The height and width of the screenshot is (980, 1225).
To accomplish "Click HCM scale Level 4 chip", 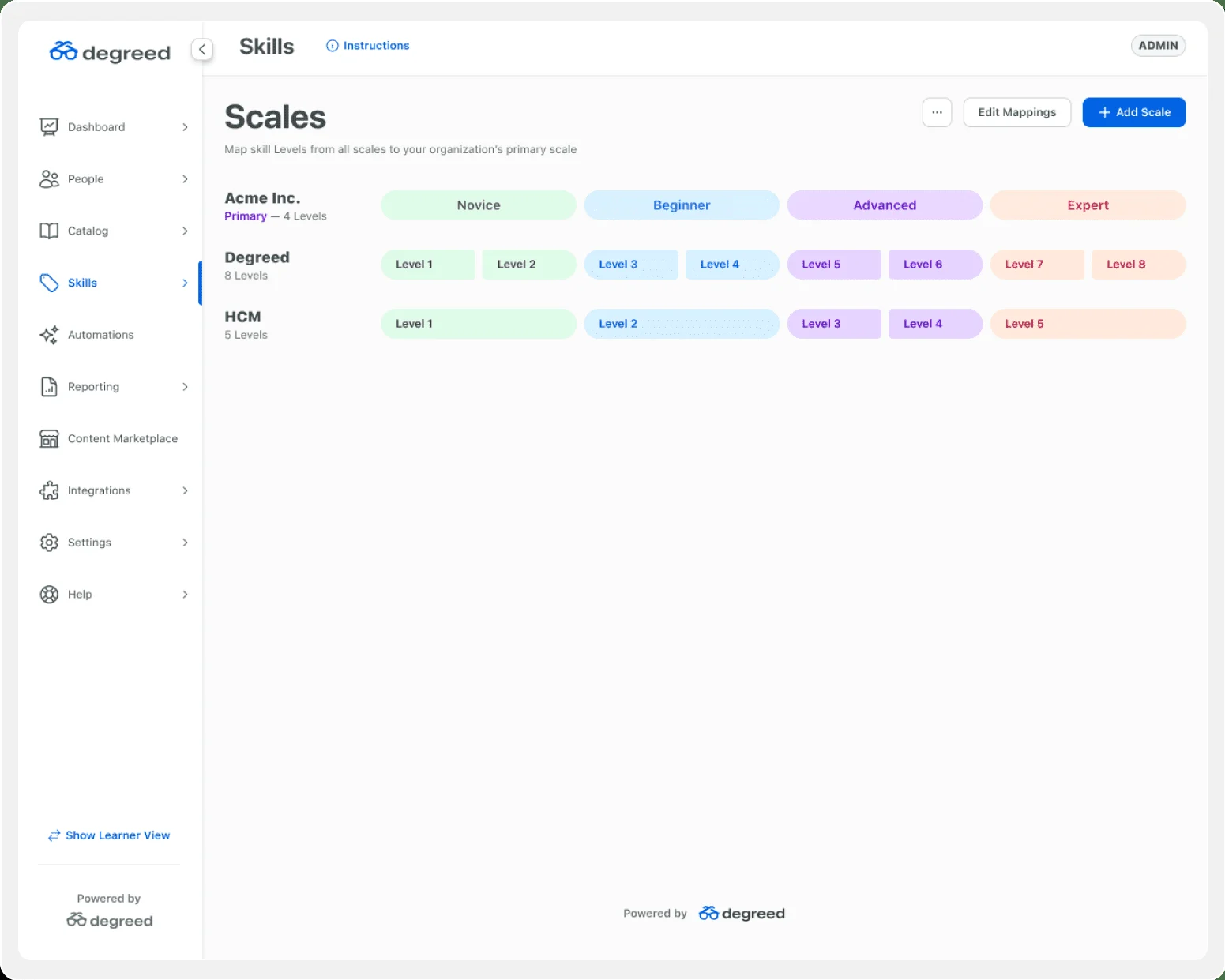I will 935,324.
